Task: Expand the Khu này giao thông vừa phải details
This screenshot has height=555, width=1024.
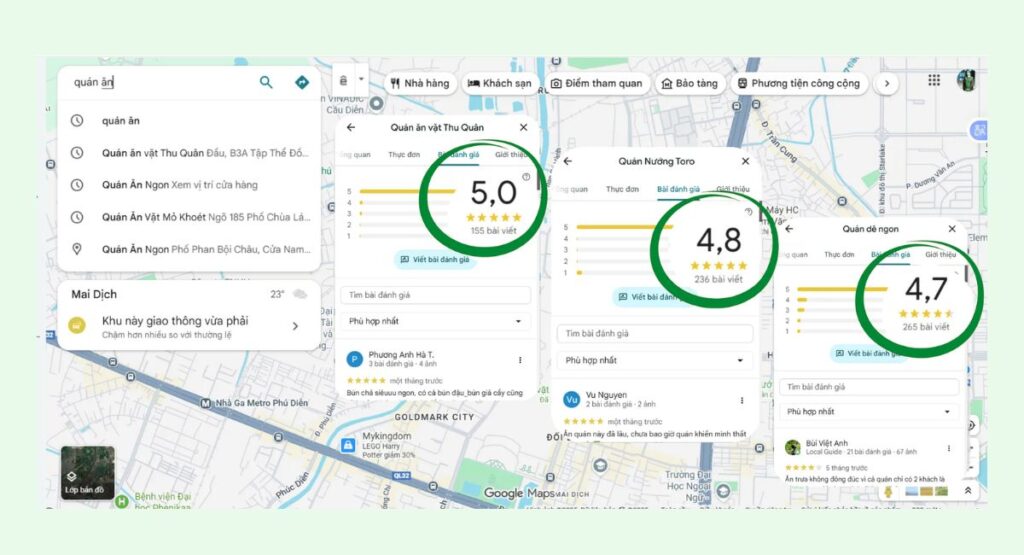Action: coord(295,326)
